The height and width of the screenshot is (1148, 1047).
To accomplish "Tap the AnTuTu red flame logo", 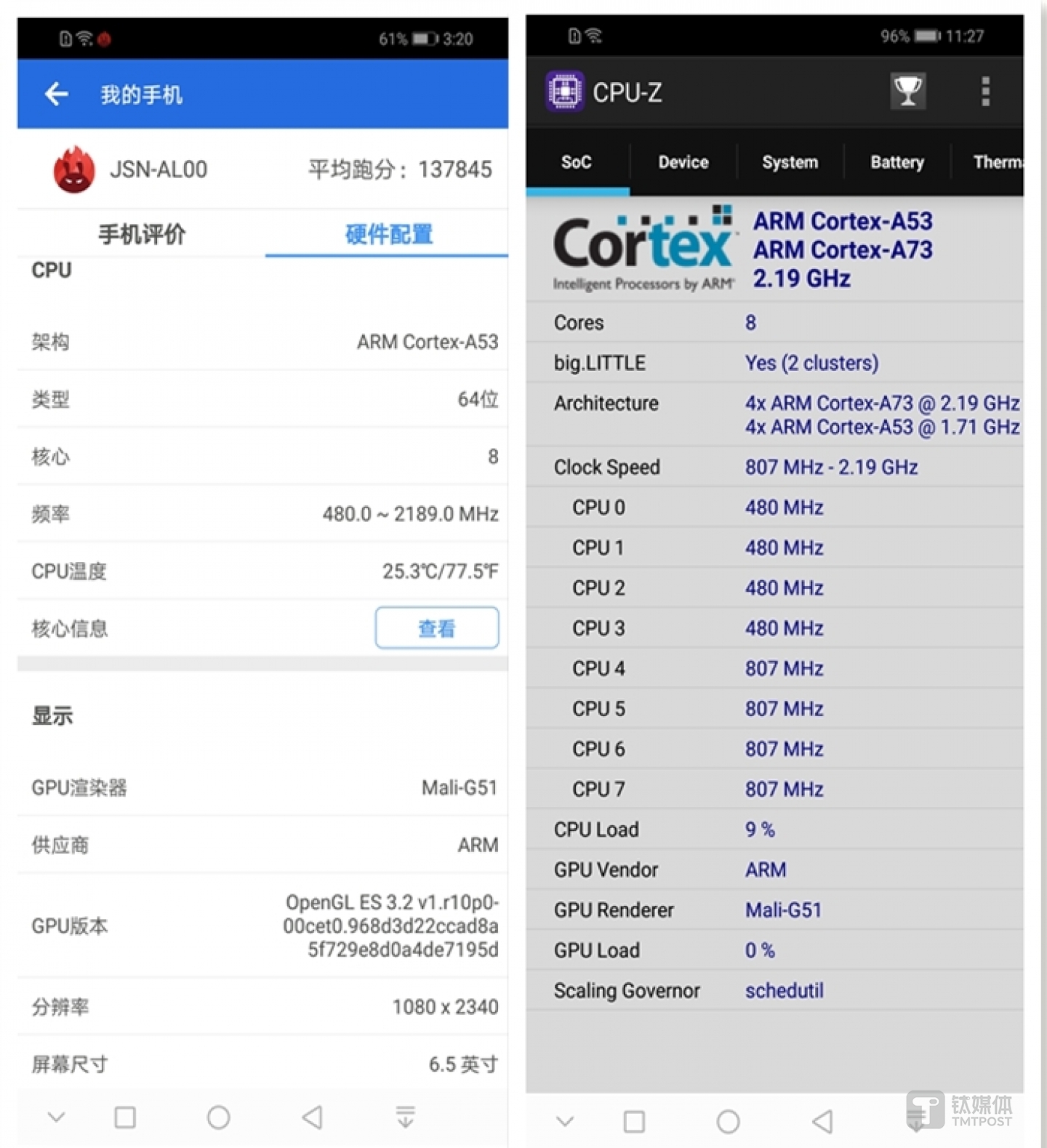I will click(73, 169).
